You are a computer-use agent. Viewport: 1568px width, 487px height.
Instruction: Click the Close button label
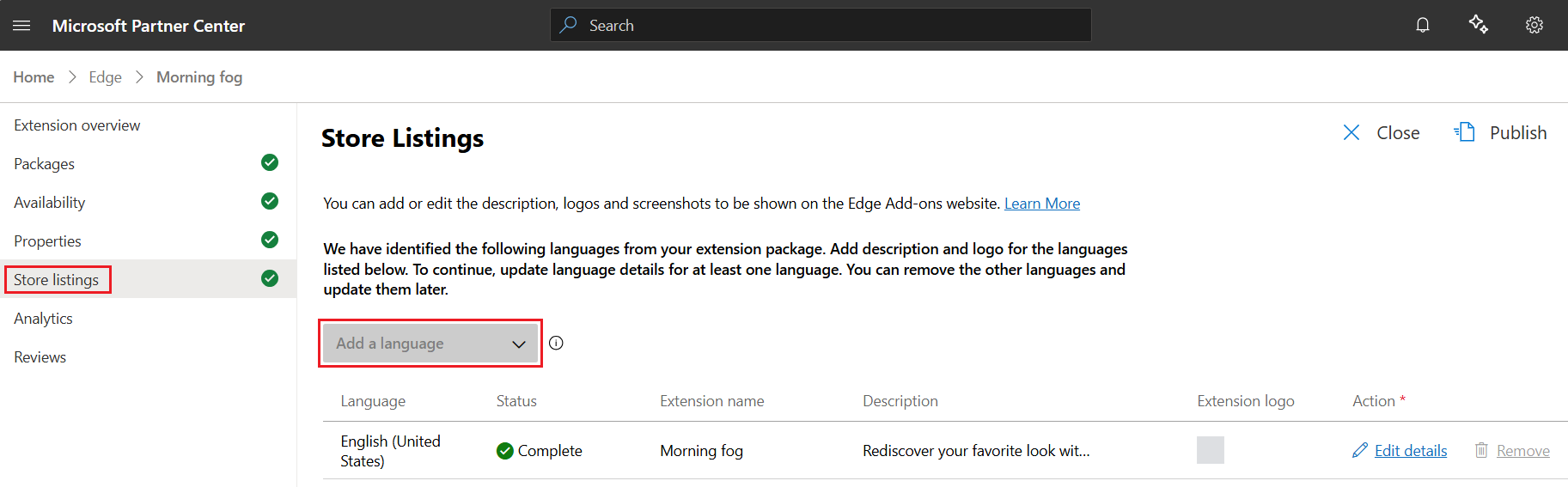[1398, 133]
